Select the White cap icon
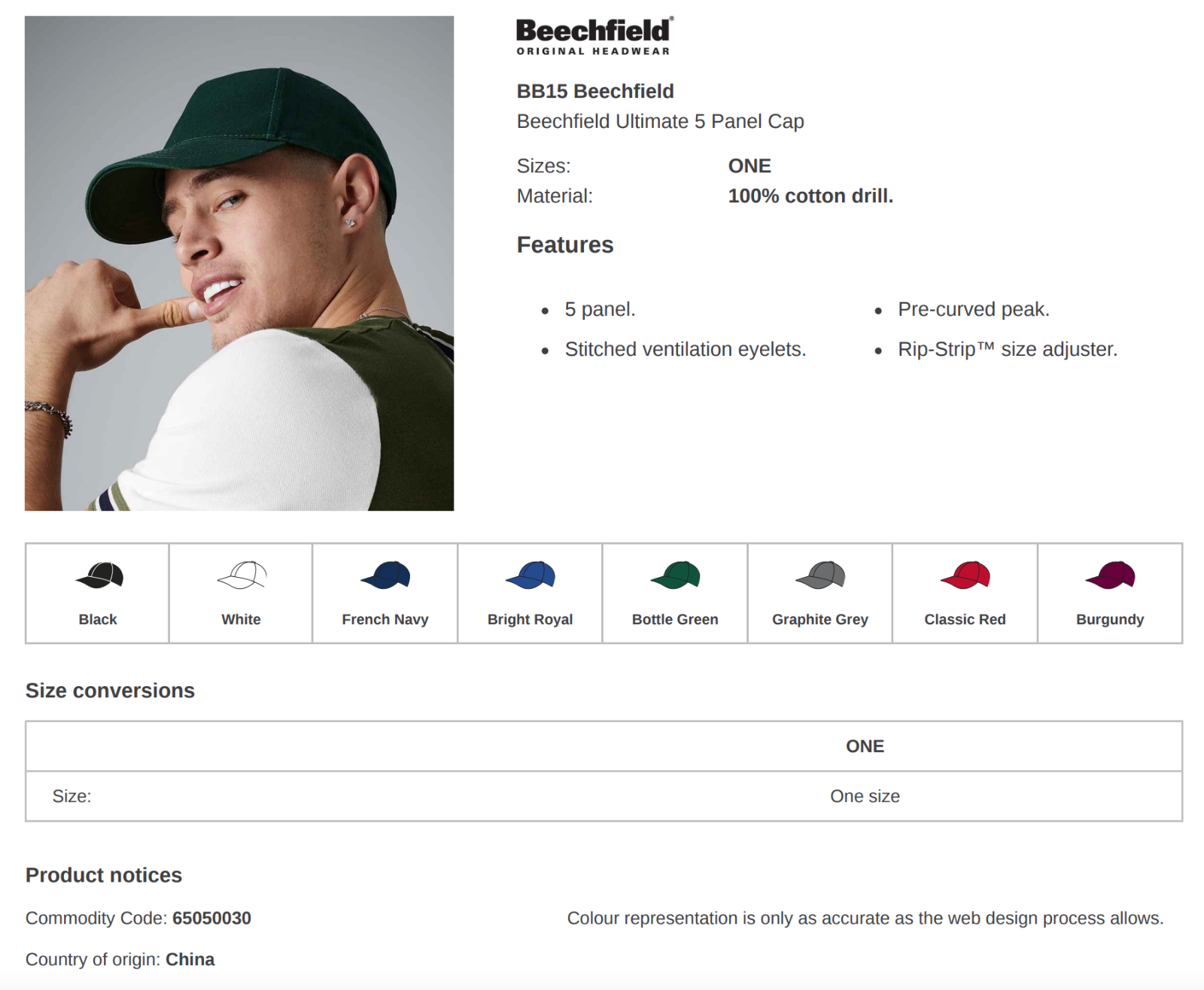Image resolution: width=1204 pixels, height=990 pixels. click(242, 575)
